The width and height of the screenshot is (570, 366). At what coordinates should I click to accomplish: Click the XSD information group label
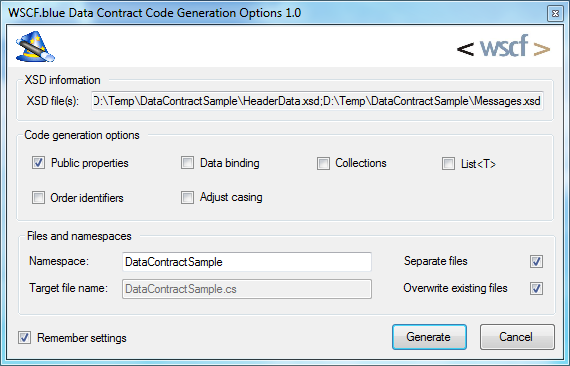[x=62, y=80]
